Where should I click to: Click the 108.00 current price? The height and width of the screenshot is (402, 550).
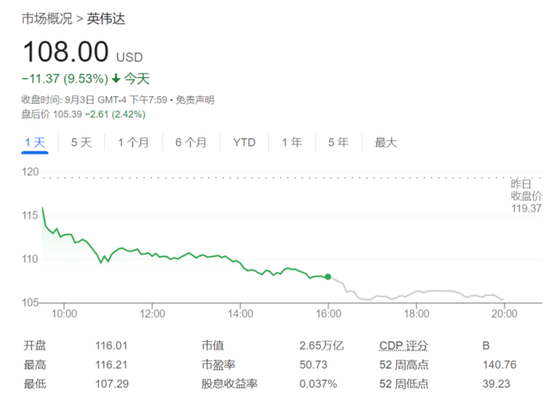coord(66,52)
